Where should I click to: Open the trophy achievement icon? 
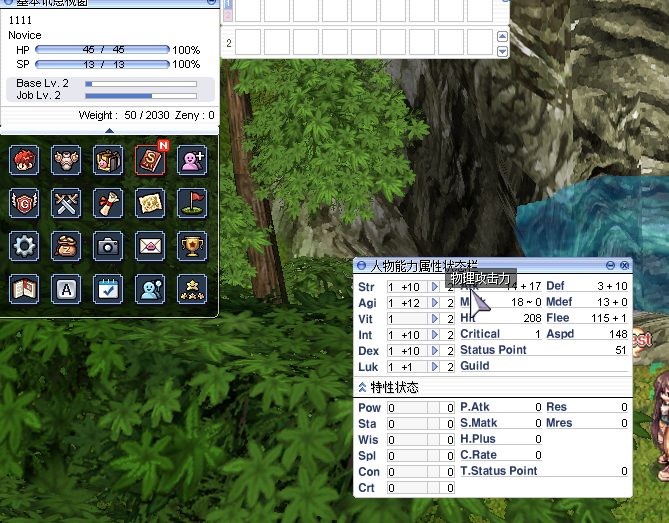point(192,246)
